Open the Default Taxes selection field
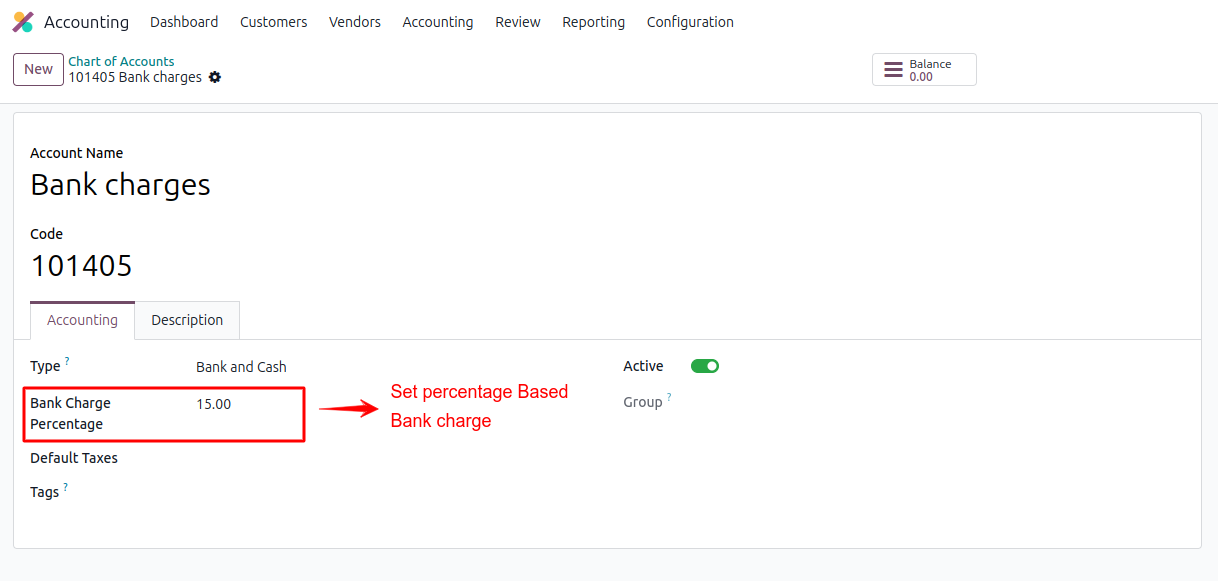This screenshot has width=1218, height=581. [300, 458]
